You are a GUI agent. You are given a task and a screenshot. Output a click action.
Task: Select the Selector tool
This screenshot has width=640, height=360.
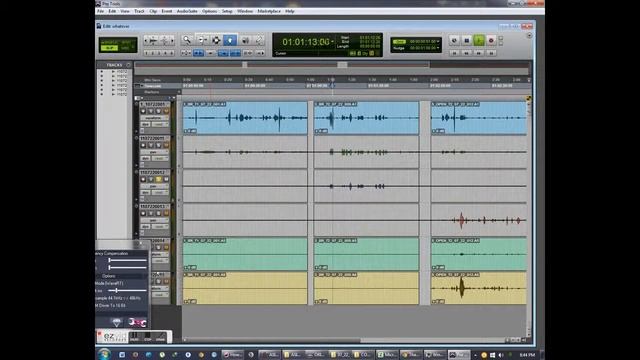coord(216,40)
